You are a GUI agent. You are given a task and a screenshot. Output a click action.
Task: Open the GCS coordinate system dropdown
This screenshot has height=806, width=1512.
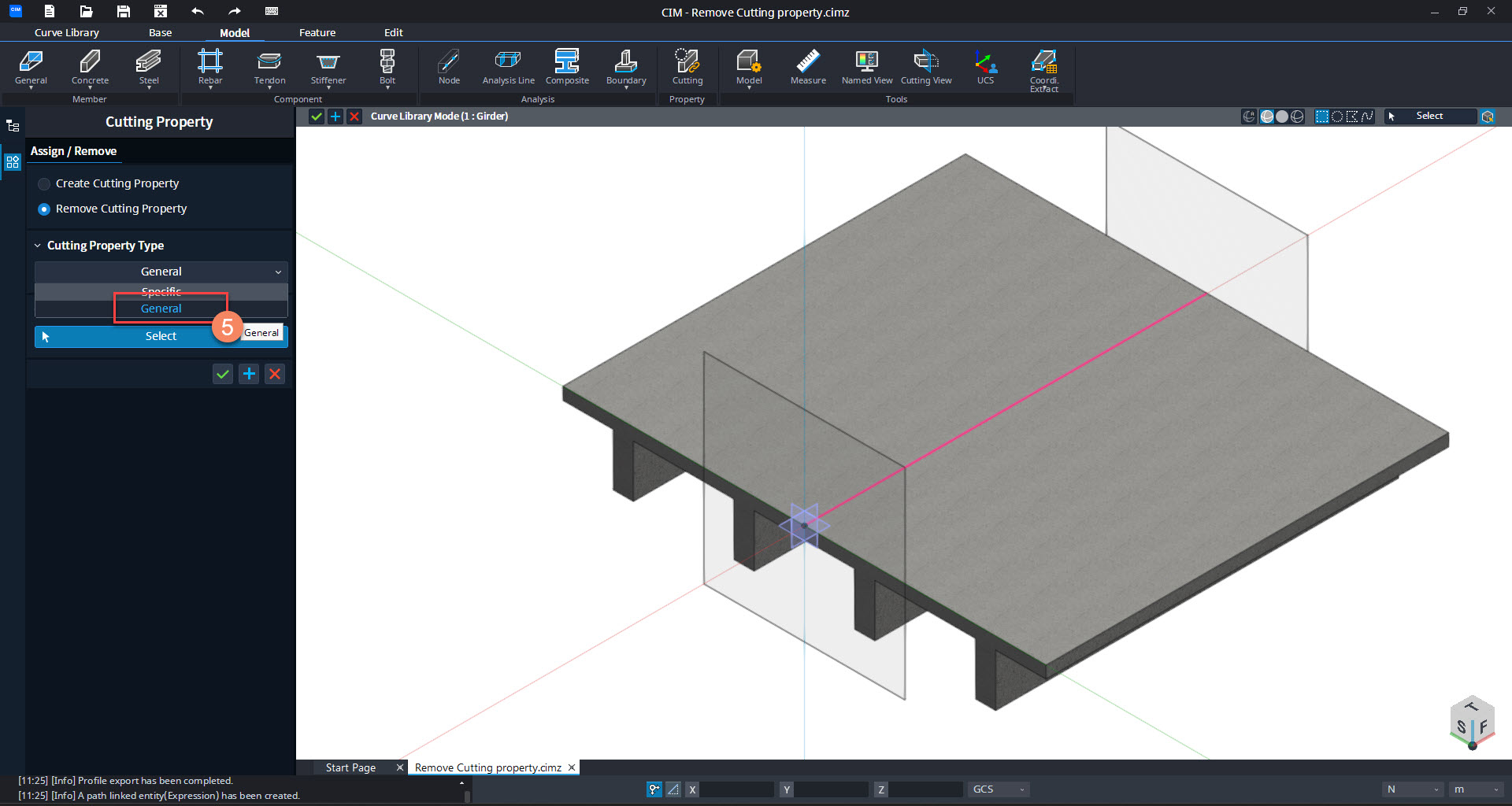tap(999, 789)
